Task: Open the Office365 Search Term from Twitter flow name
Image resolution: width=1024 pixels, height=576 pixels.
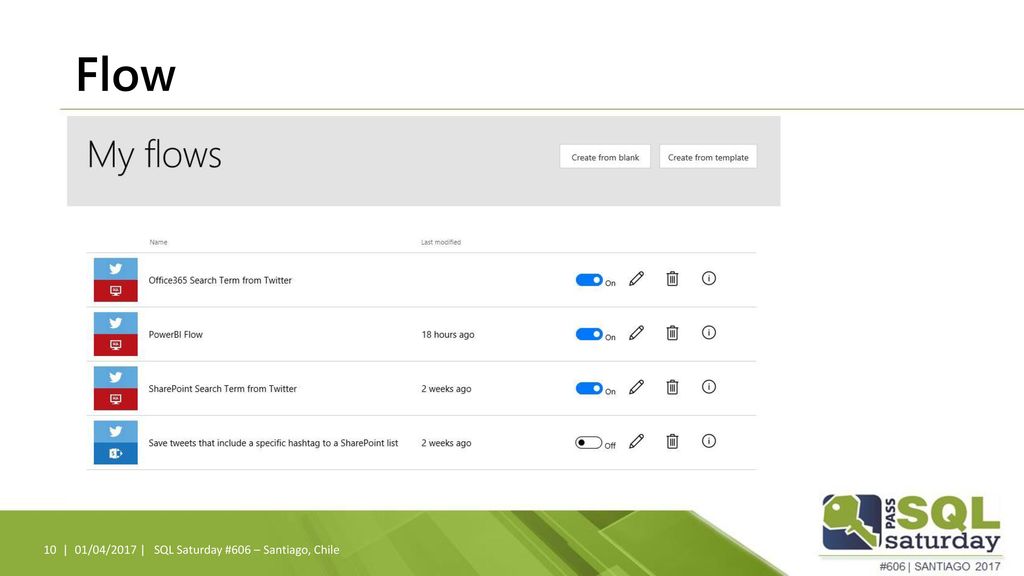Action: [x=220, y=280]
